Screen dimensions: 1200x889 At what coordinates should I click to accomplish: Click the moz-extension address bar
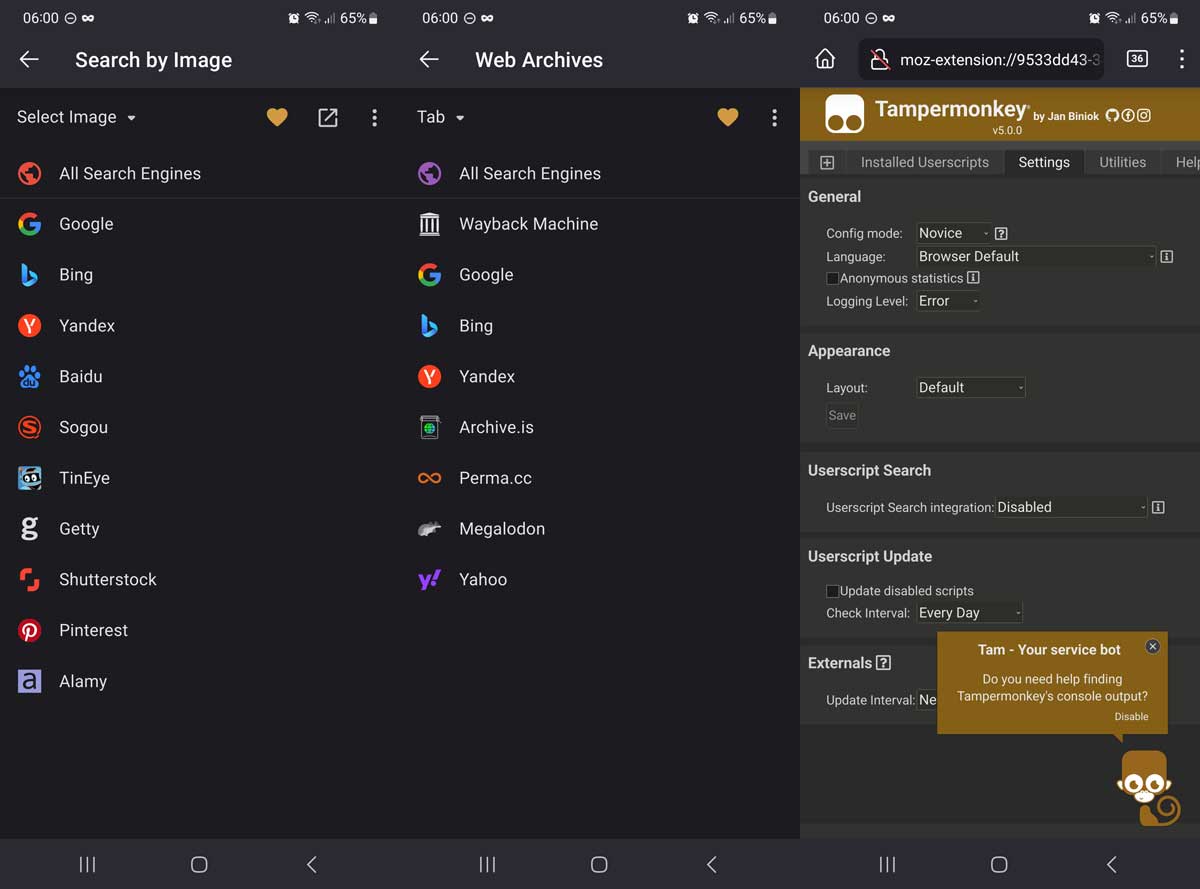(x=981, y=60)
